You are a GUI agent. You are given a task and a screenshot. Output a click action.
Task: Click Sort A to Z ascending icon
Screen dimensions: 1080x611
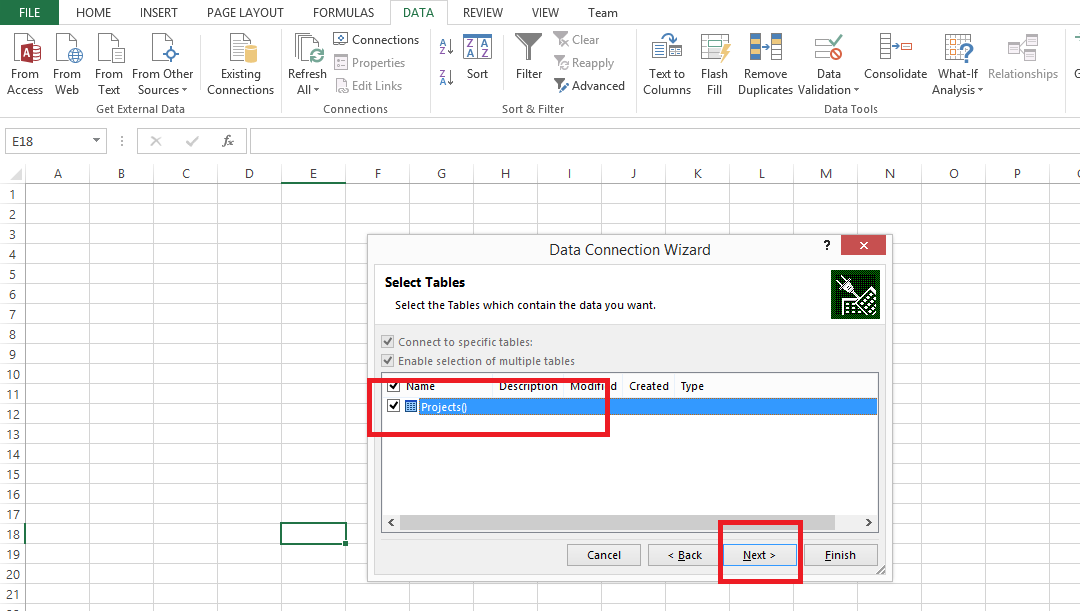click(446, 46)
